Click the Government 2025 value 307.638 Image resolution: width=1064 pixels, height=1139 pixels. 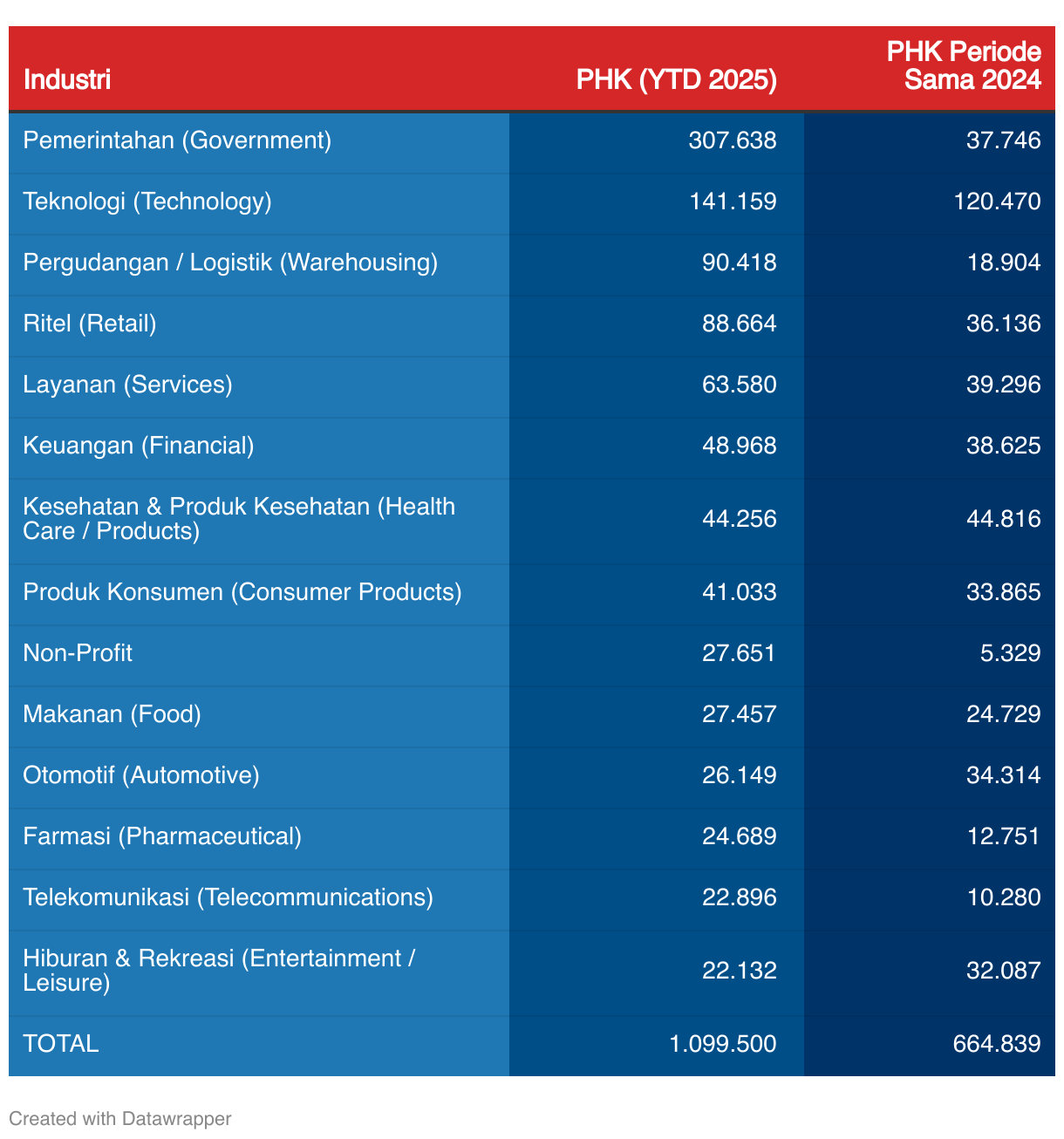(x=732, y=140)
